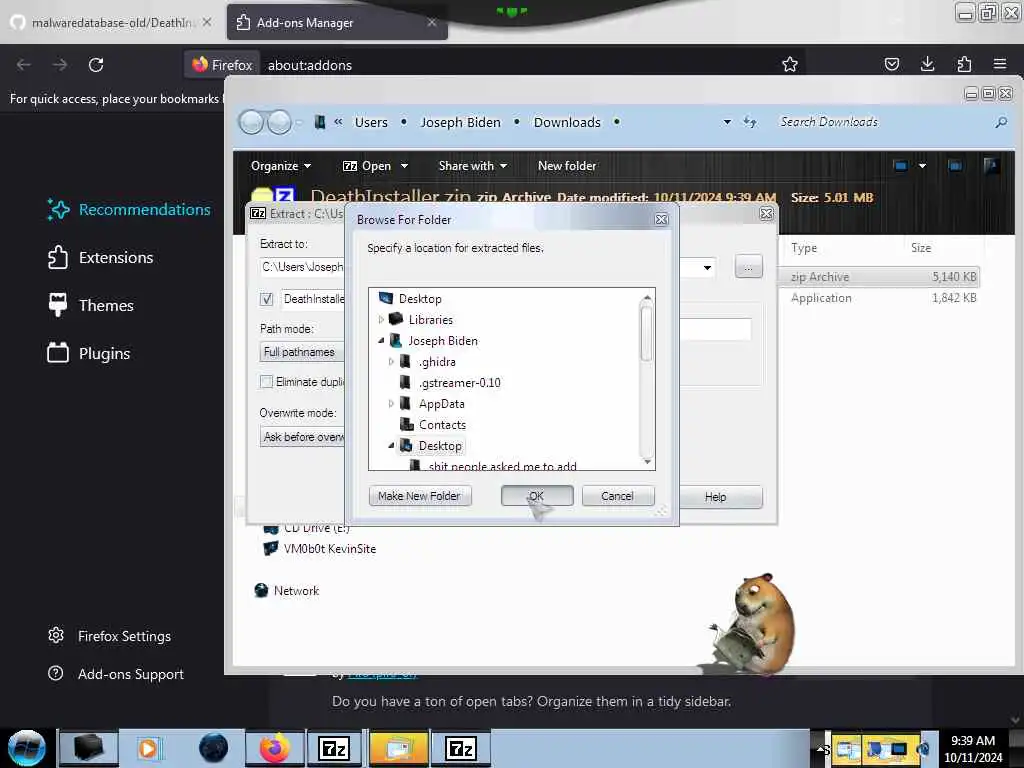Collapse the Joseph Biden tree node

(x=381, y=341)
